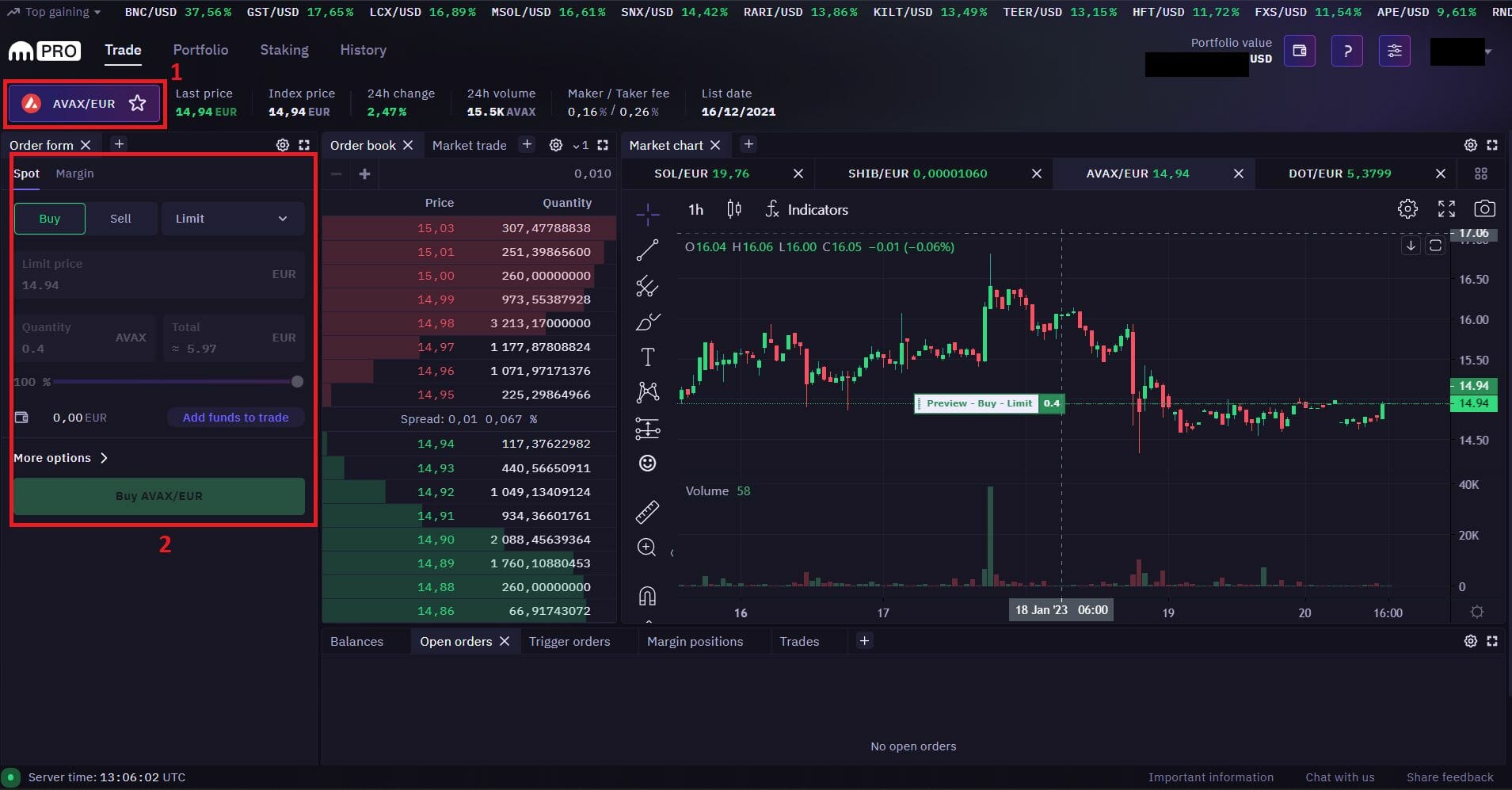Select the ruler measure tool

click(647, 512)
